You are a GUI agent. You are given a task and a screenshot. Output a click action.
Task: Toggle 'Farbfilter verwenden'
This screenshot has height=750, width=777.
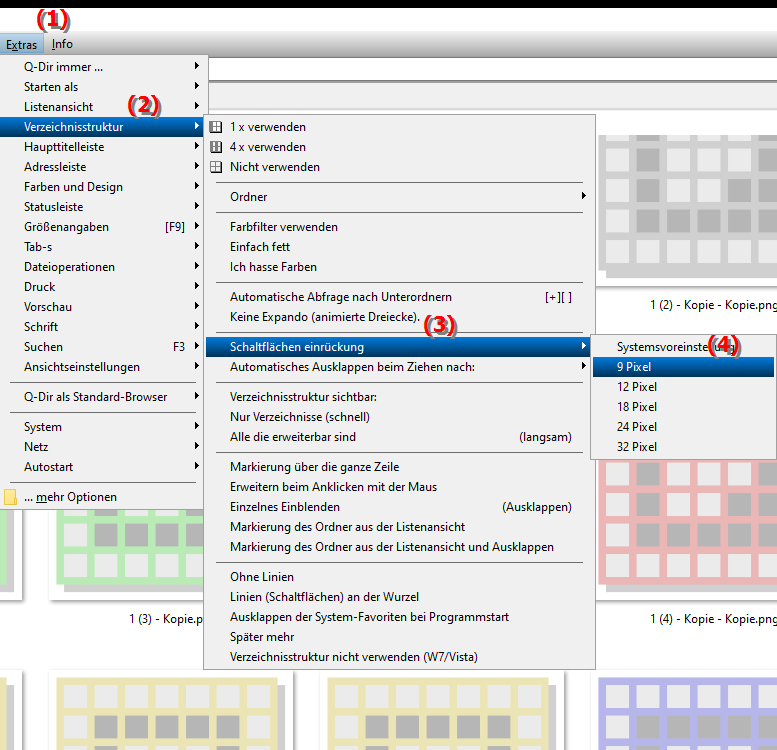[x=399, y=227]
